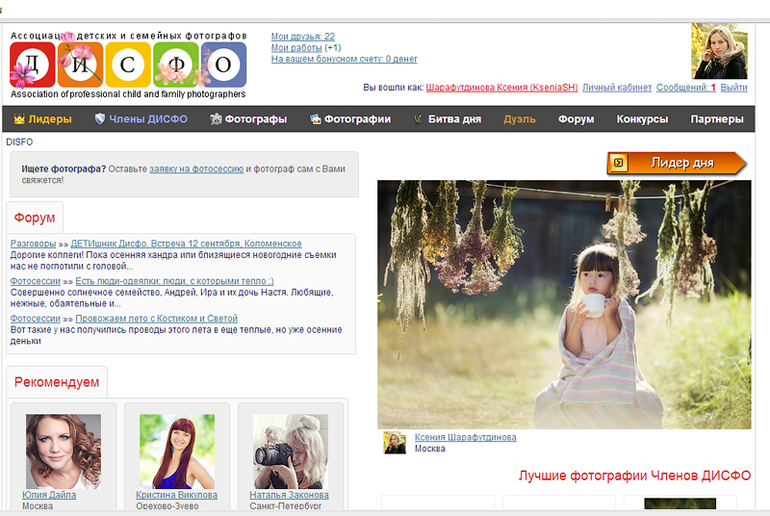Click Наталья Законова's portrait thumbnail

point(290,451)
